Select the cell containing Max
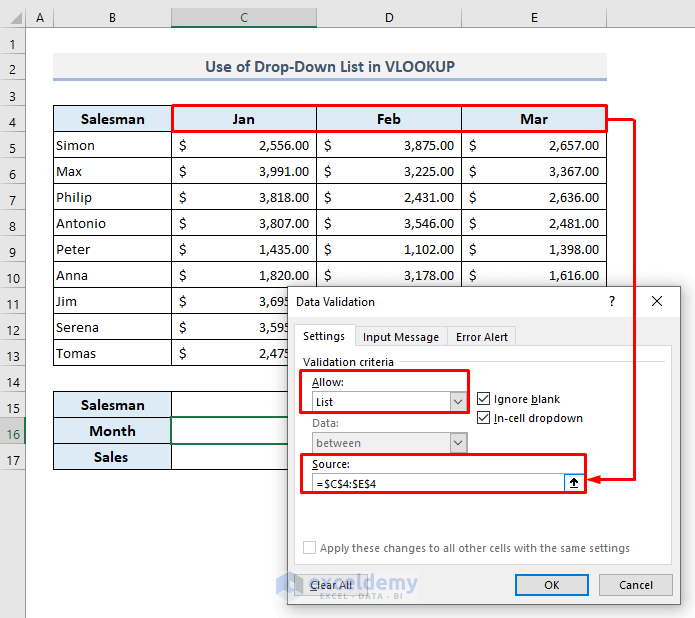 click(x=113, y=171)
